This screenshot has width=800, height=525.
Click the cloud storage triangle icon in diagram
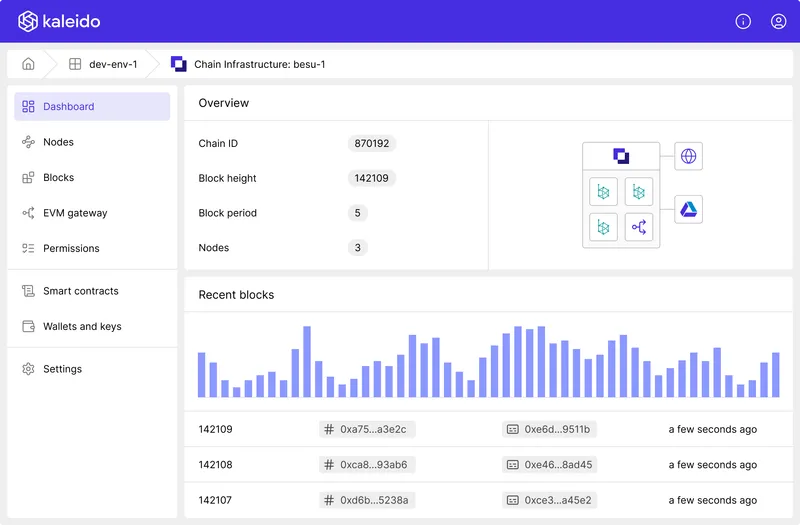click(x=688, y=209)
